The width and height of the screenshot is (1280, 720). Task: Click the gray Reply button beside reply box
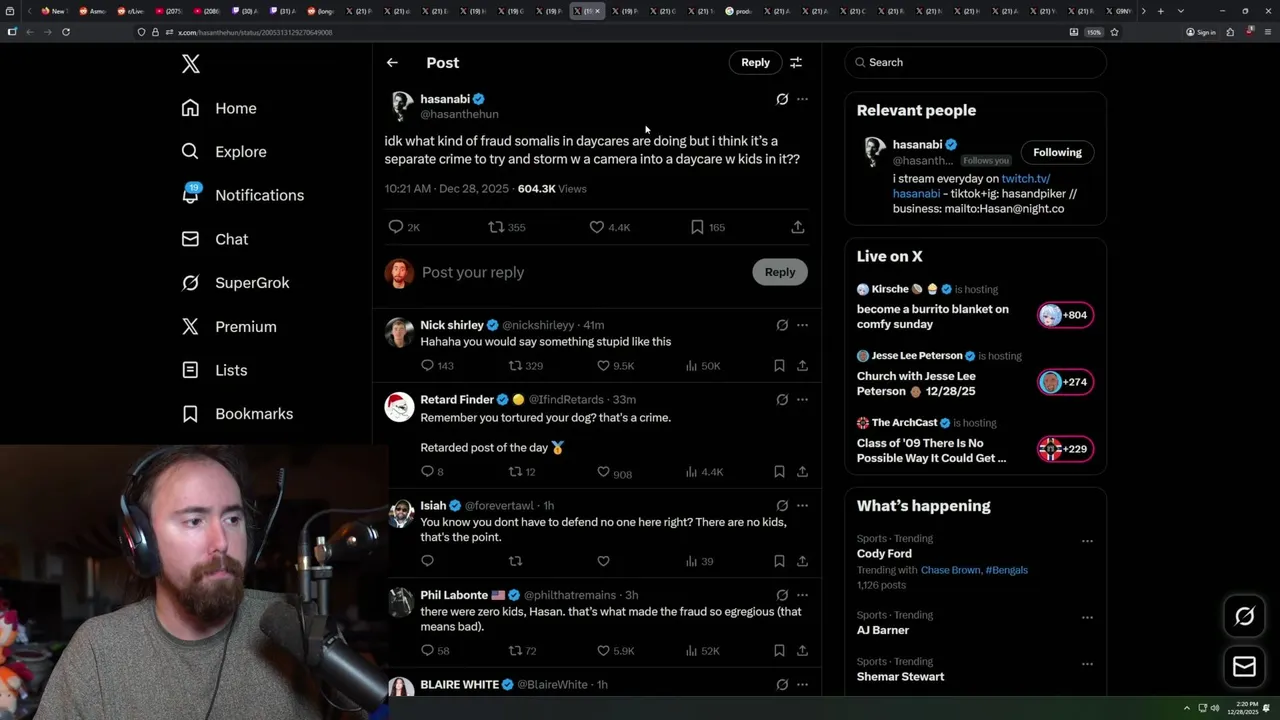pos(780,272)
